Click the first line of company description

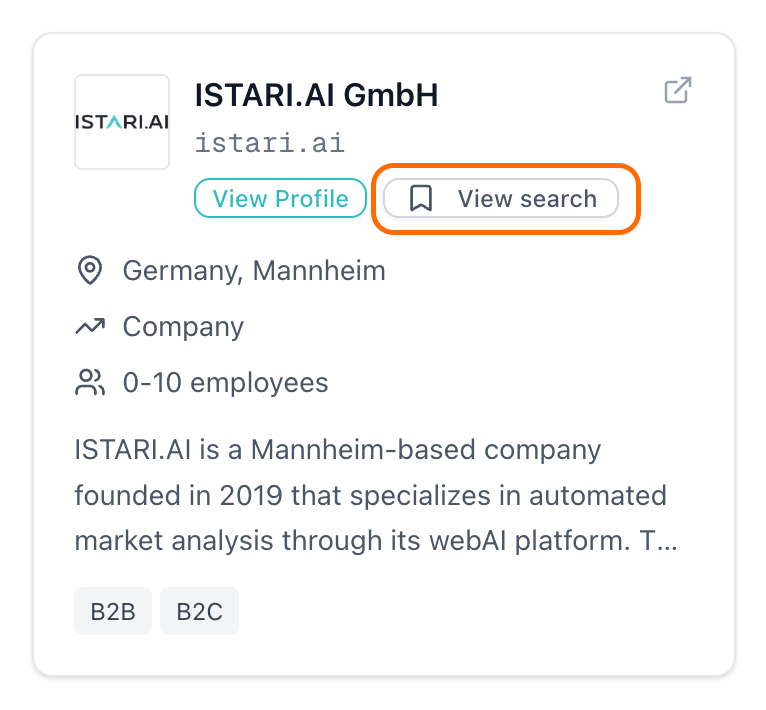[x=337, y=450]
